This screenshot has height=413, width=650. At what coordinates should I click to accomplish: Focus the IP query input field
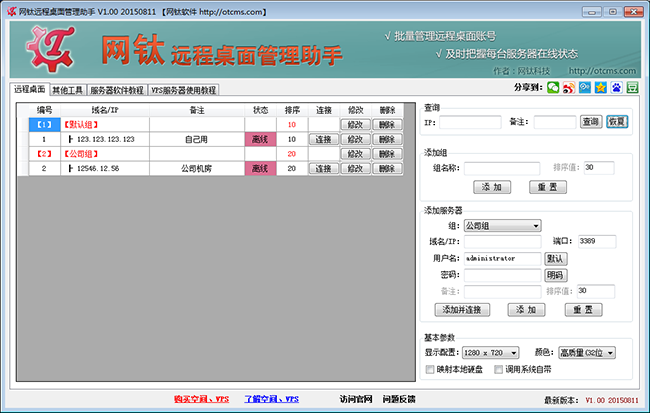pos(471,122)
